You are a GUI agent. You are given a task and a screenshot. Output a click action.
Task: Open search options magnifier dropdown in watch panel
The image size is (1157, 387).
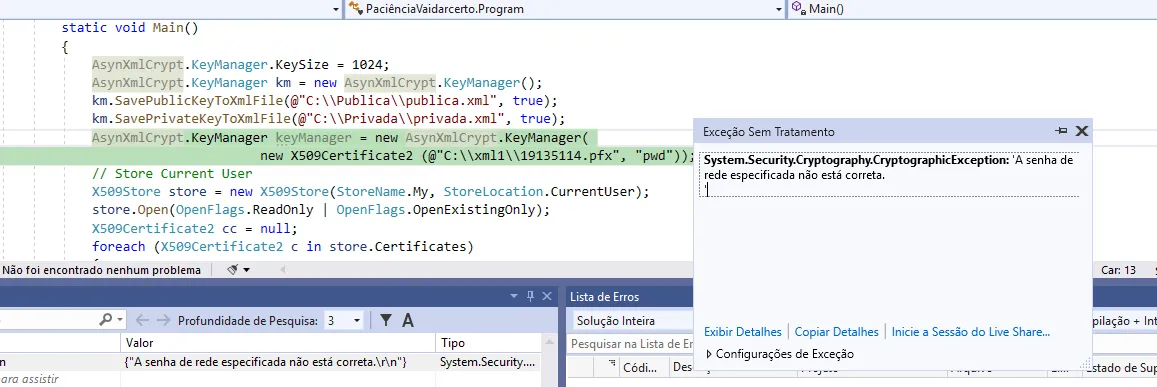coord(111,320)
